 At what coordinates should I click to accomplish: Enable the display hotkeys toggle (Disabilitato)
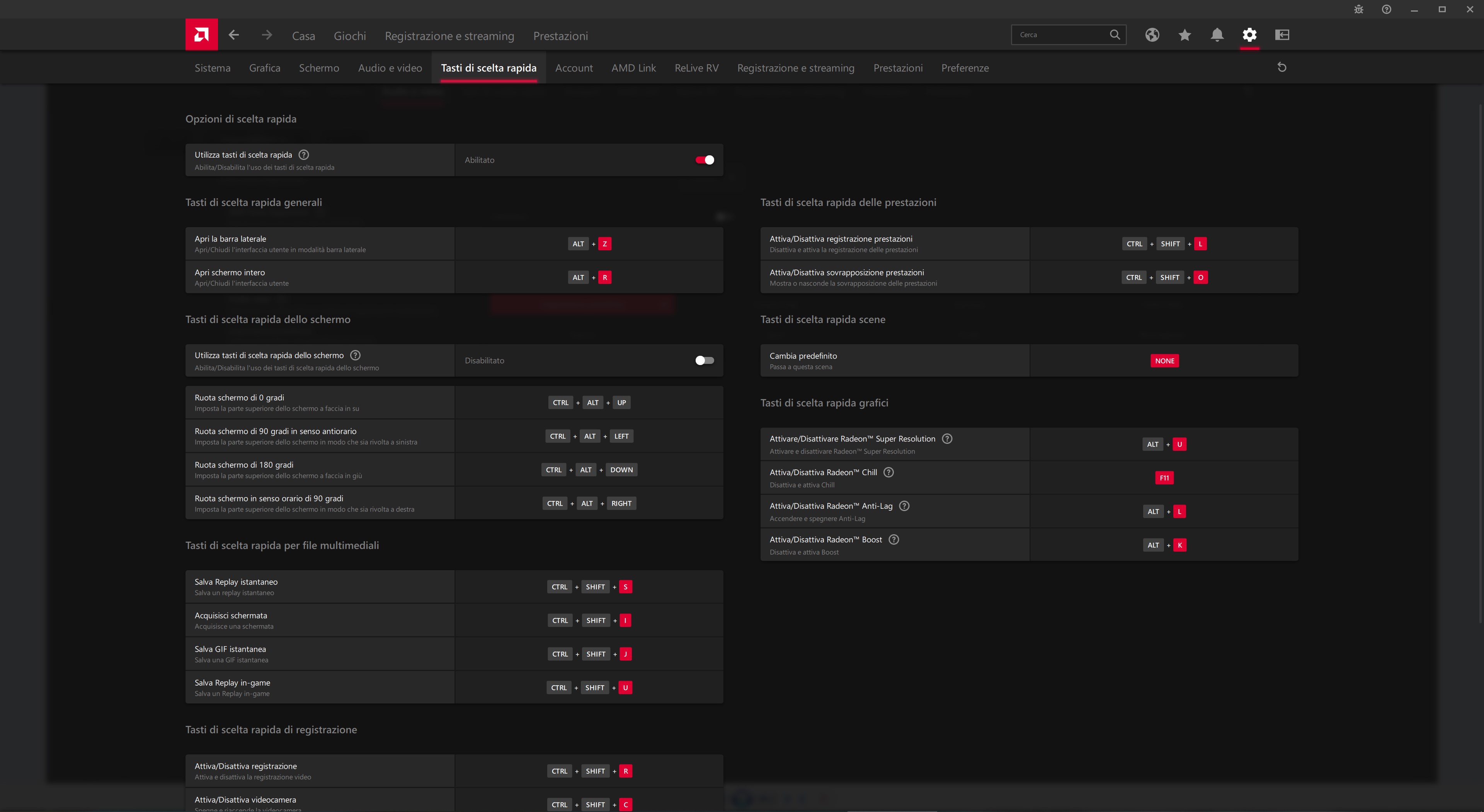(x=705, y=360)
